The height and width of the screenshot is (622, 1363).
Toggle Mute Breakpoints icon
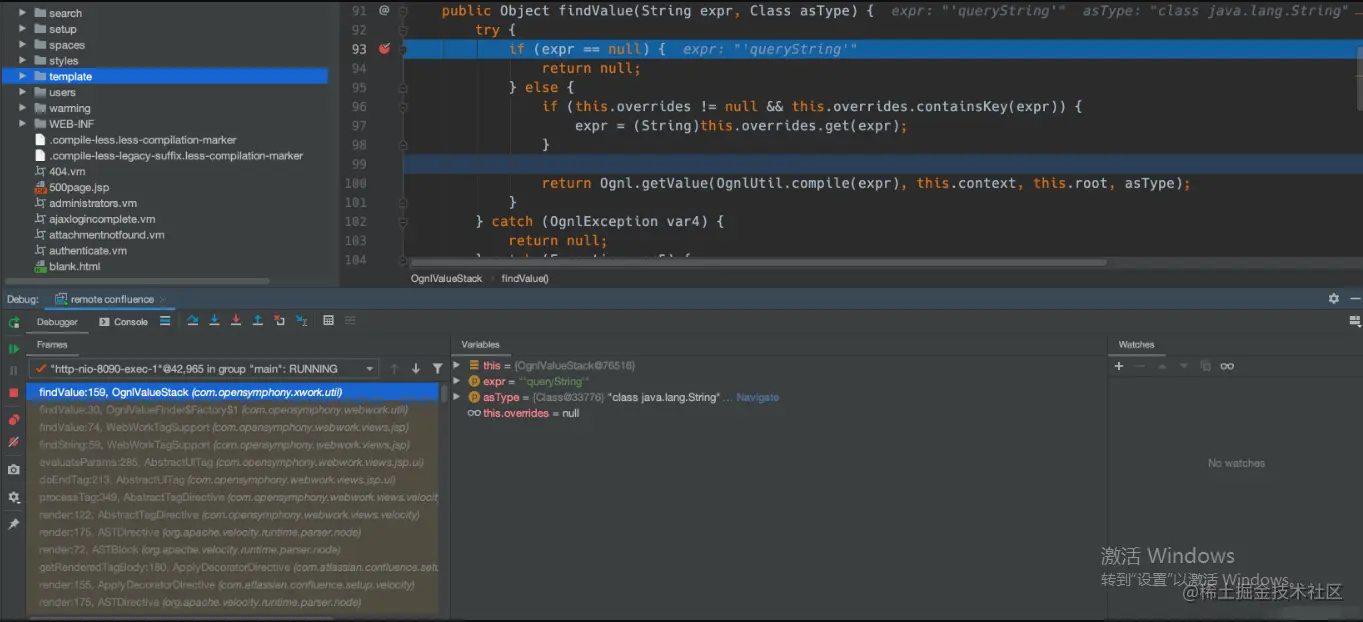(x=14, y=441)
